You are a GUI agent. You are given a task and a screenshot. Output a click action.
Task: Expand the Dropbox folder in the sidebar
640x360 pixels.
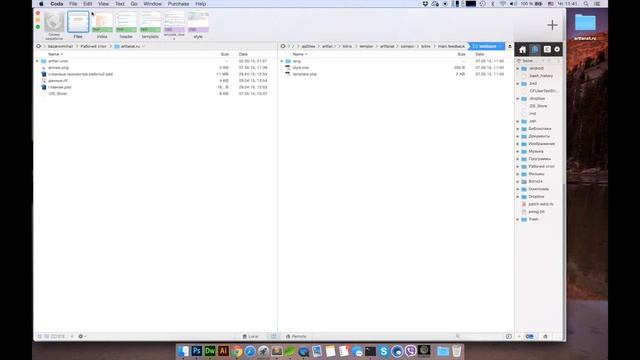click(518, 197)
